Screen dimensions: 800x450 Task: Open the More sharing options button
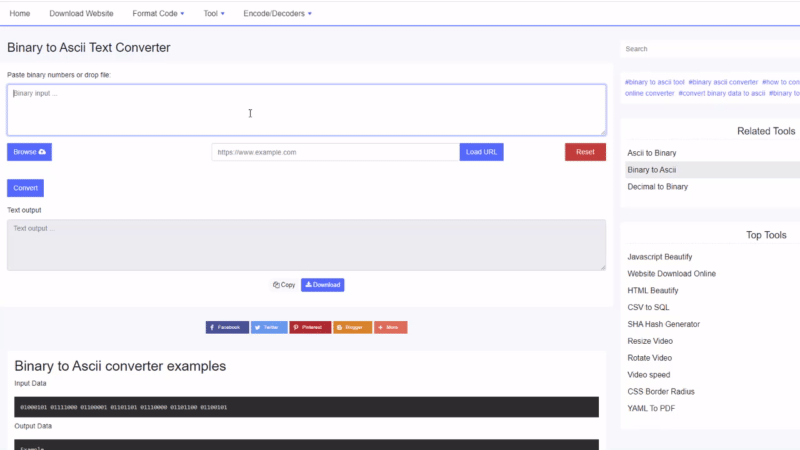click(x=390, y=327)
